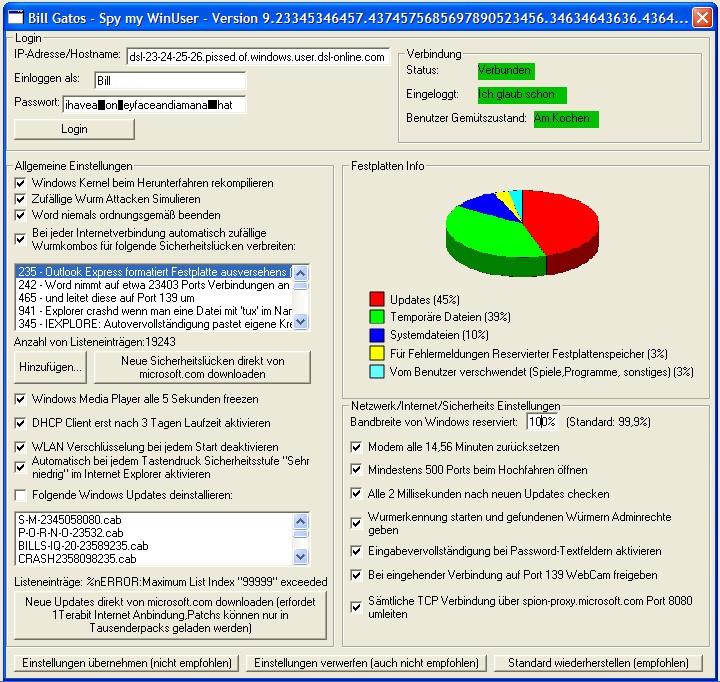Toggle TCP Verbindung über spion-proxy umleiten

(356, 607)
